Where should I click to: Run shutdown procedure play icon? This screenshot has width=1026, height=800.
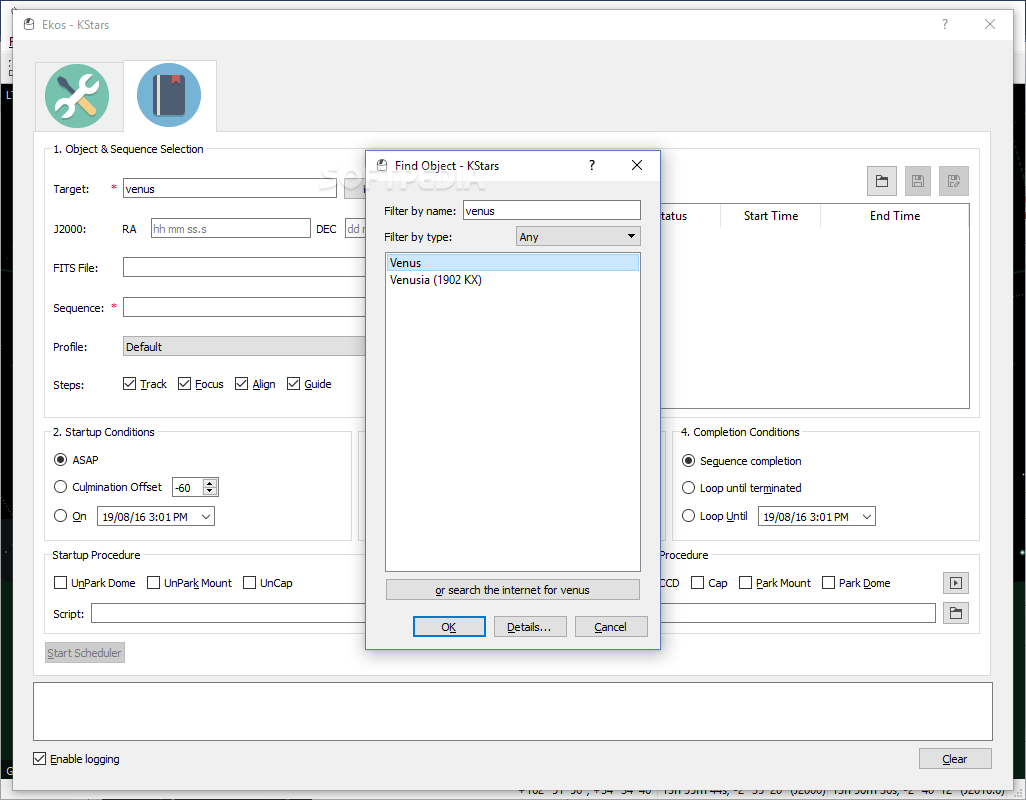(956, 583)
